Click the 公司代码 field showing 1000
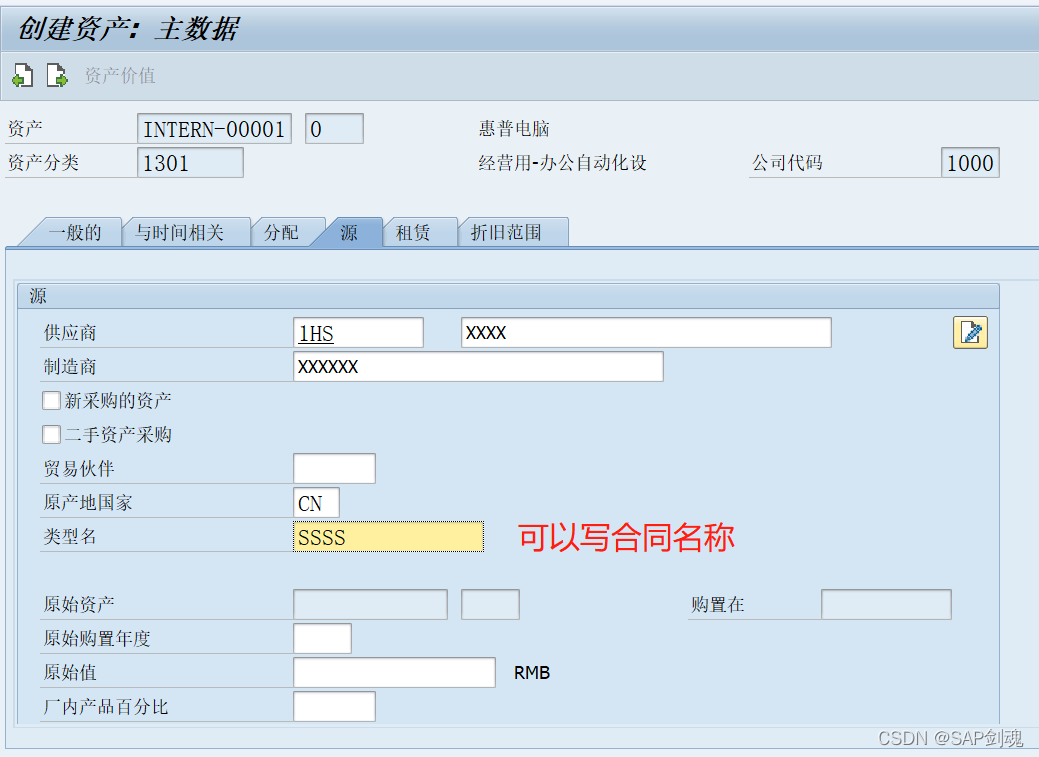 click(x=970, y=162)
